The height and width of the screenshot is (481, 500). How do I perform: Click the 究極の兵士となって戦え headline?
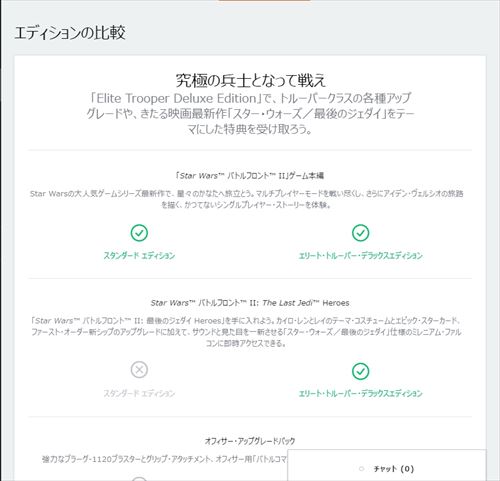click(x=250, y=80)
